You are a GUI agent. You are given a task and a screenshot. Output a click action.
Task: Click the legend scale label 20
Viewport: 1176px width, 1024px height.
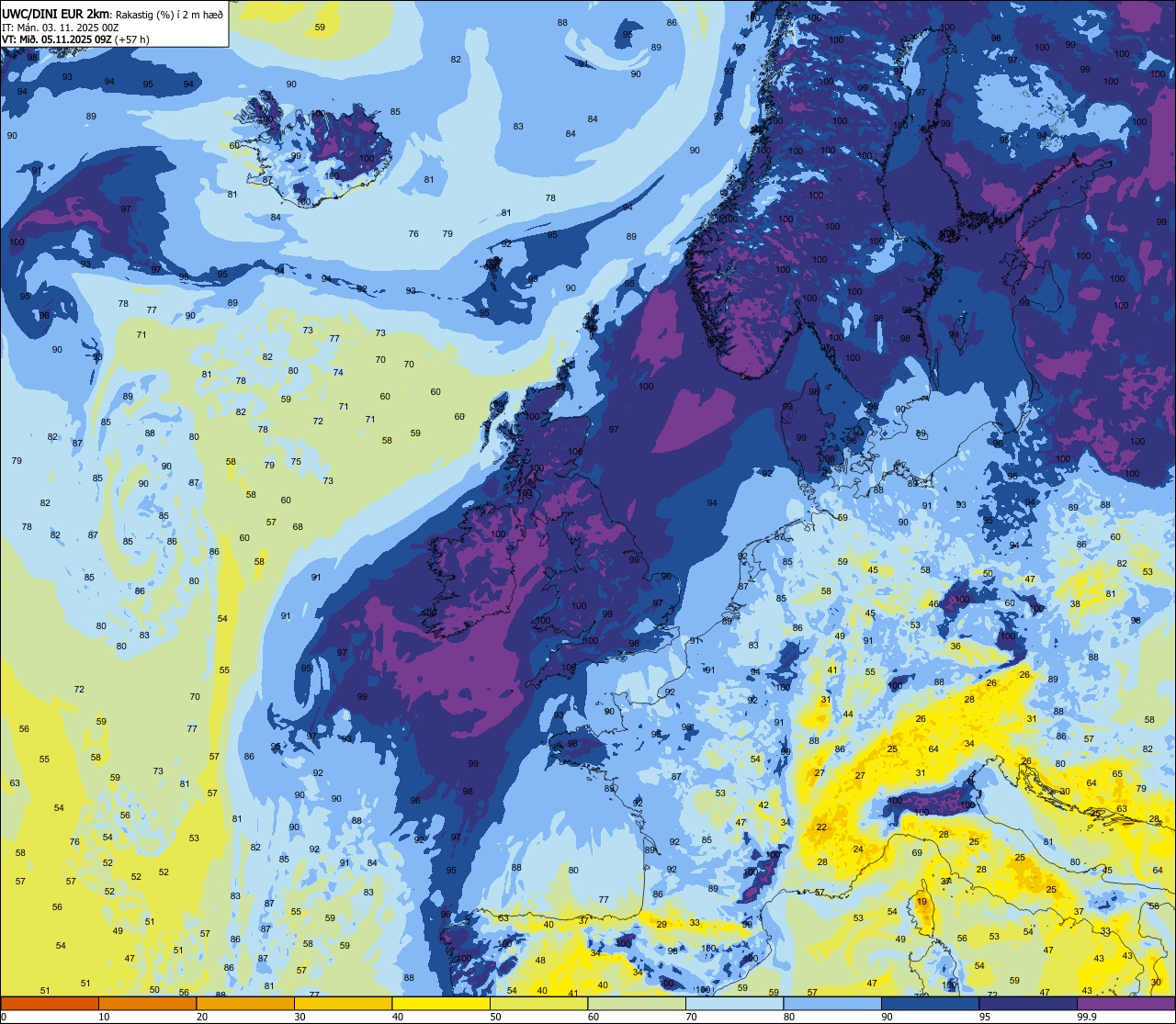[x=202, y=1017]
